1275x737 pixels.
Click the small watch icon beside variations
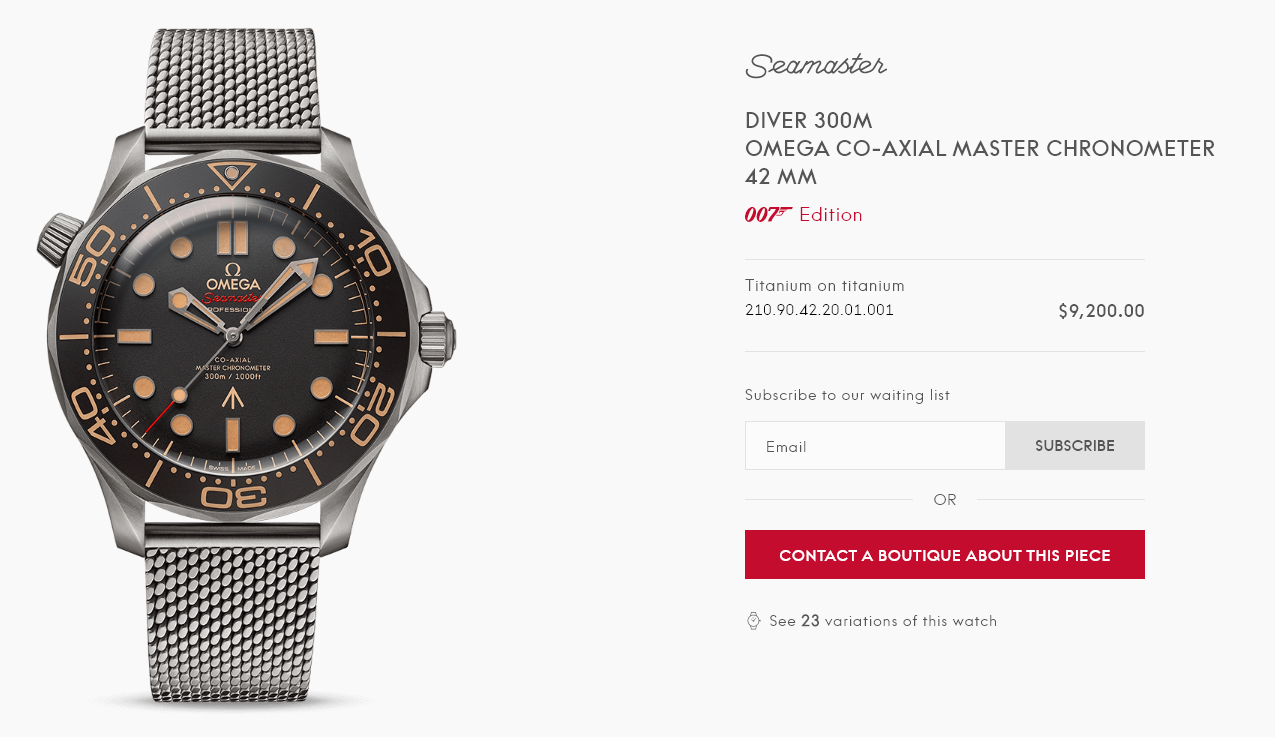754,621
